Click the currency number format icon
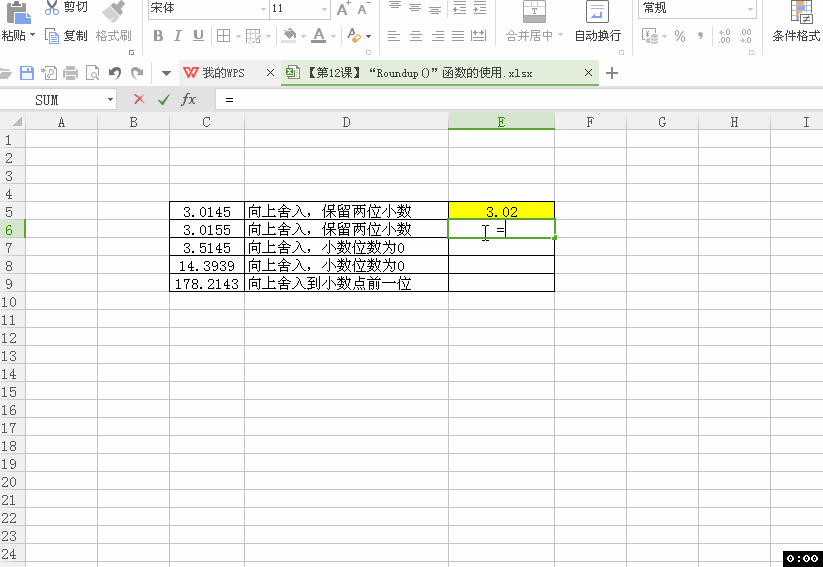823x567 pixels. click(x=650, y=36)
